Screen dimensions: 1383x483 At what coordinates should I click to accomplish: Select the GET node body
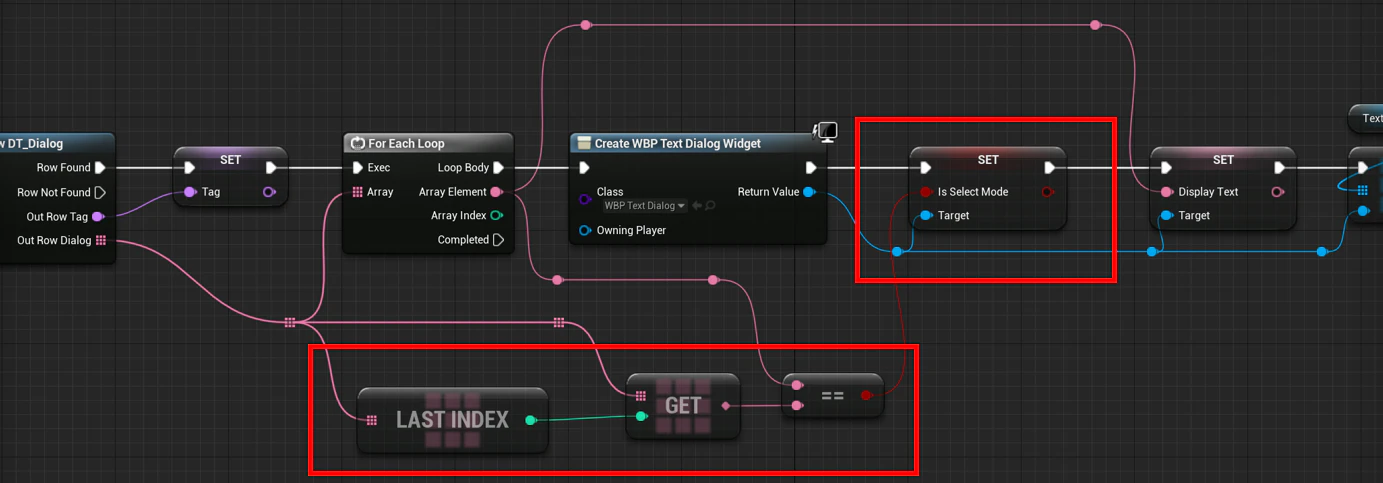tap(683, 406)
